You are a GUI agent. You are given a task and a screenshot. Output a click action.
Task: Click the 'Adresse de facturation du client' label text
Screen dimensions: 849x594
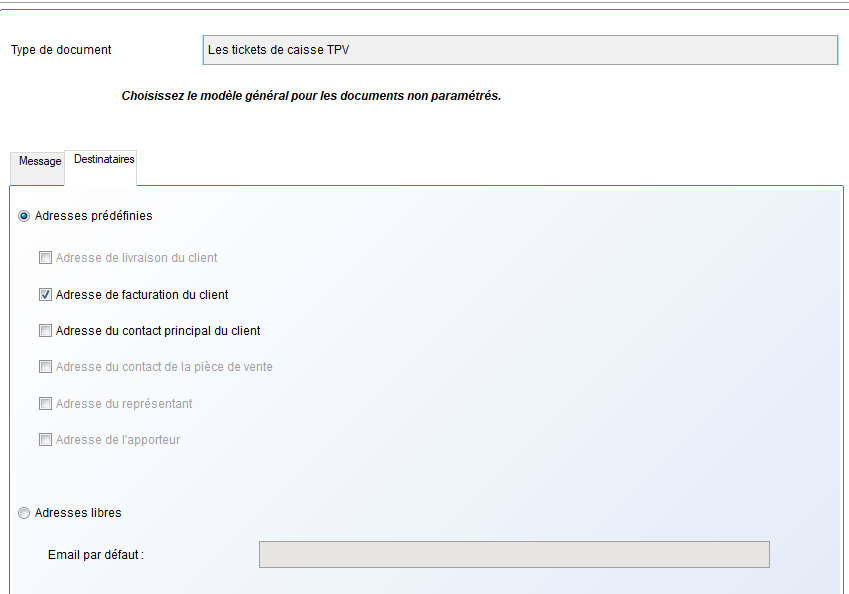click(142, 295)
